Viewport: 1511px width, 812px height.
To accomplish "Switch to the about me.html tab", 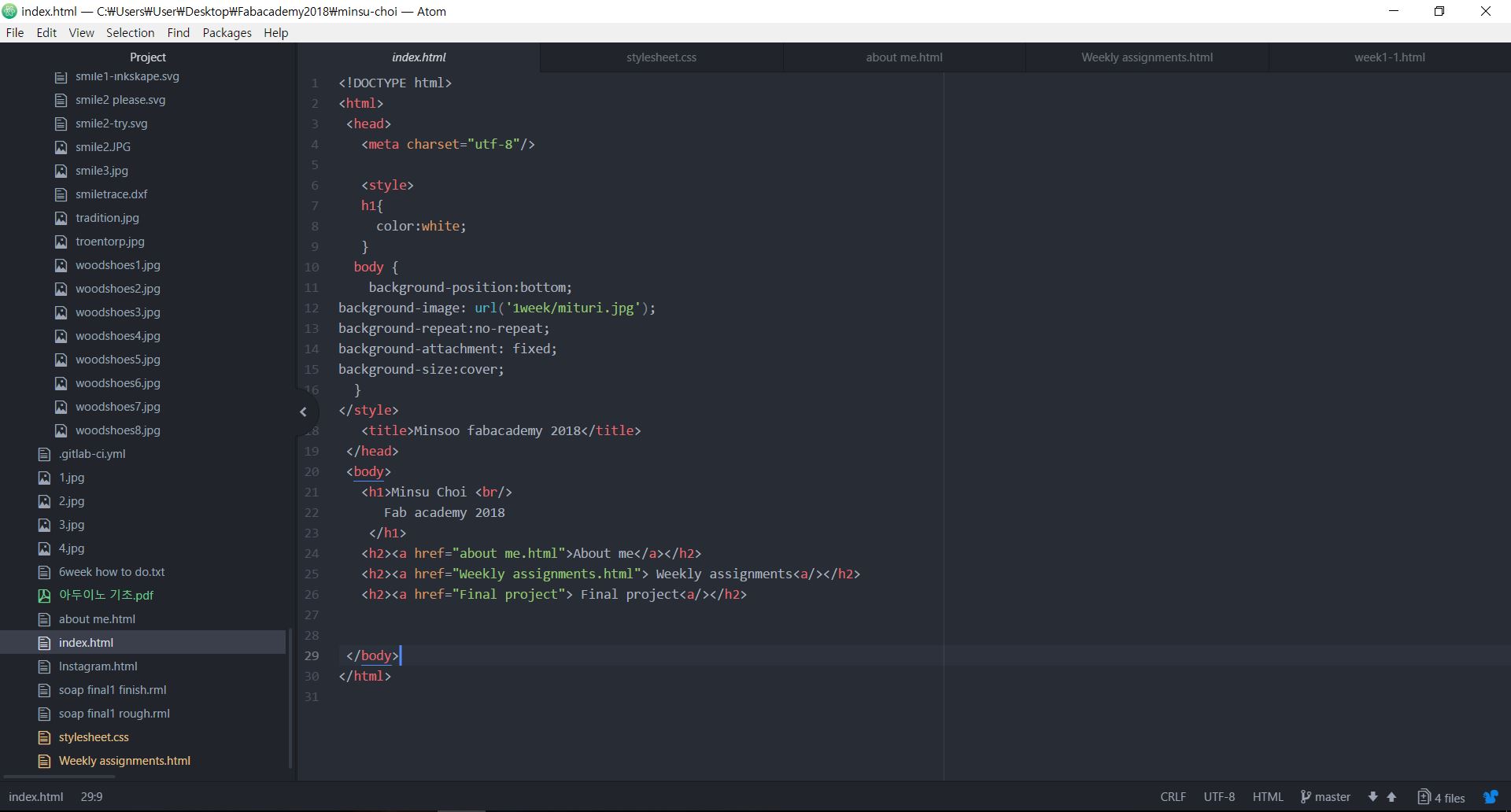I will click(x=904, y=57).
